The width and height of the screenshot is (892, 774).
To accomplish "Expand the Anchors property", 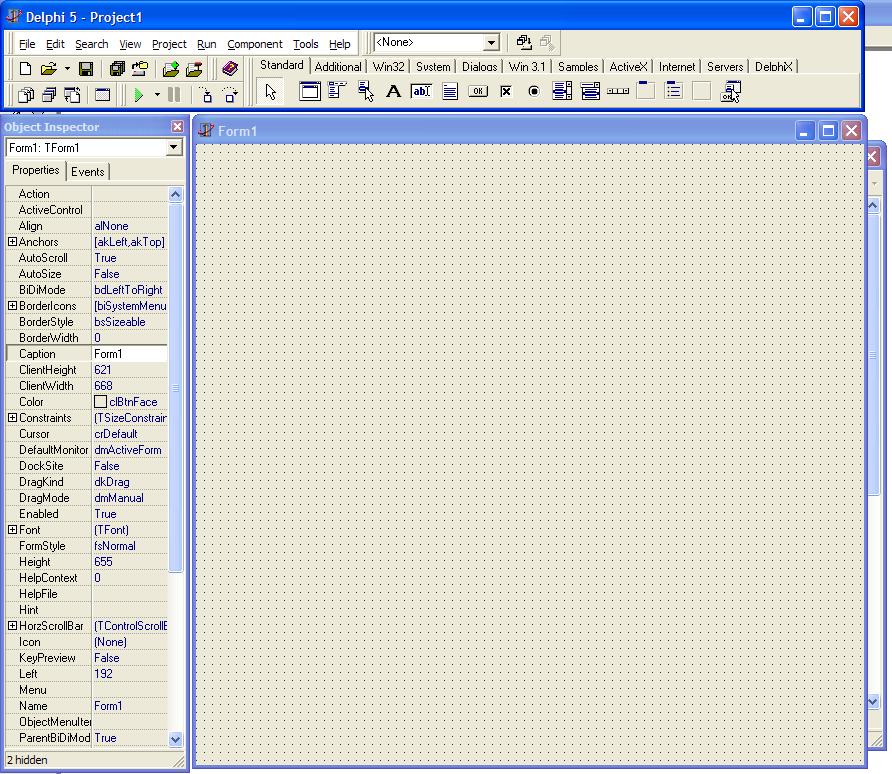I will click(x=12, y=242).
